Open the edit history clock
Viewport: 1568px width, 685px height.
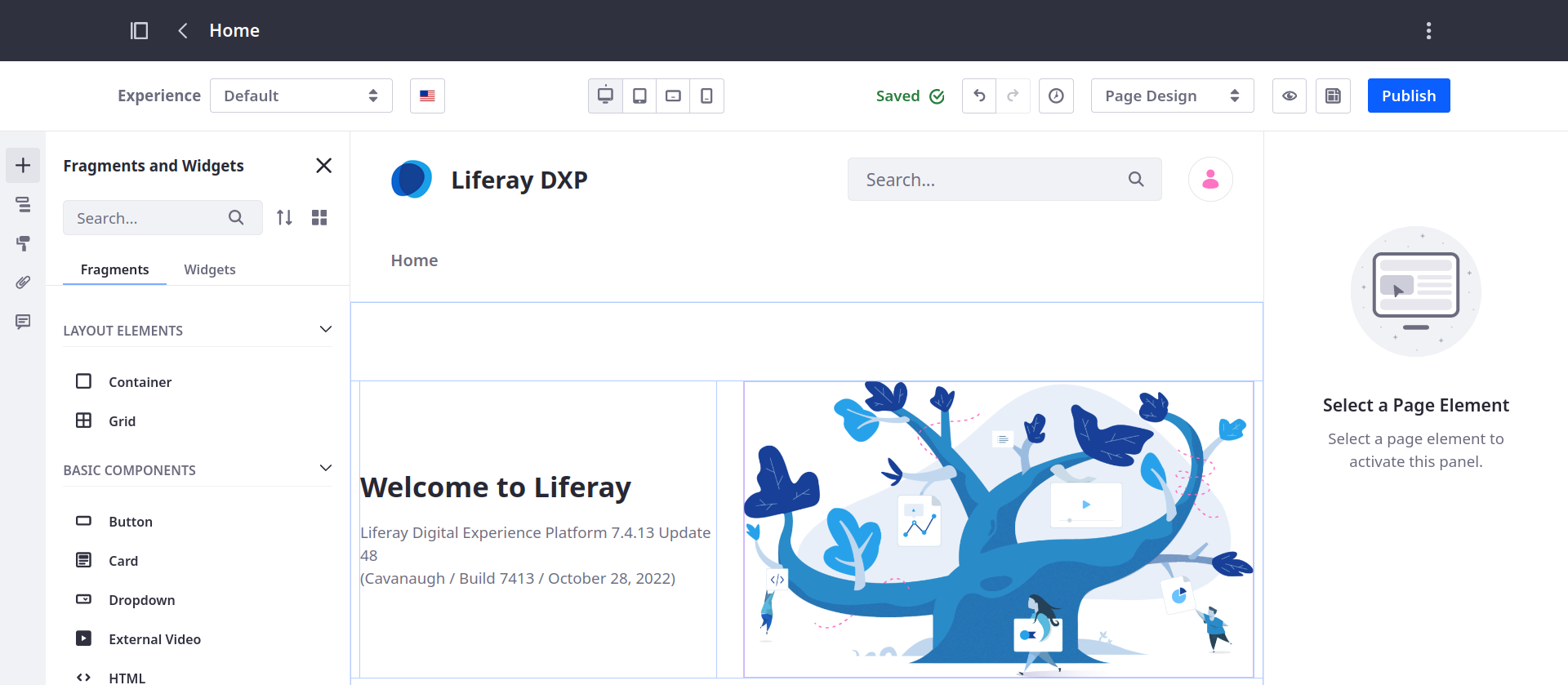point(1056,96)
